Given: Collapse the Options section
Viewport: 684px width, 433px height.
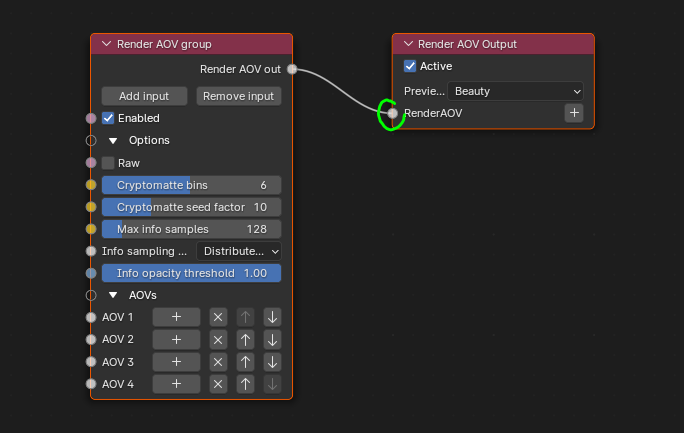Looking at the screenshot, I should pyautogui.click(x=113, y=140).
